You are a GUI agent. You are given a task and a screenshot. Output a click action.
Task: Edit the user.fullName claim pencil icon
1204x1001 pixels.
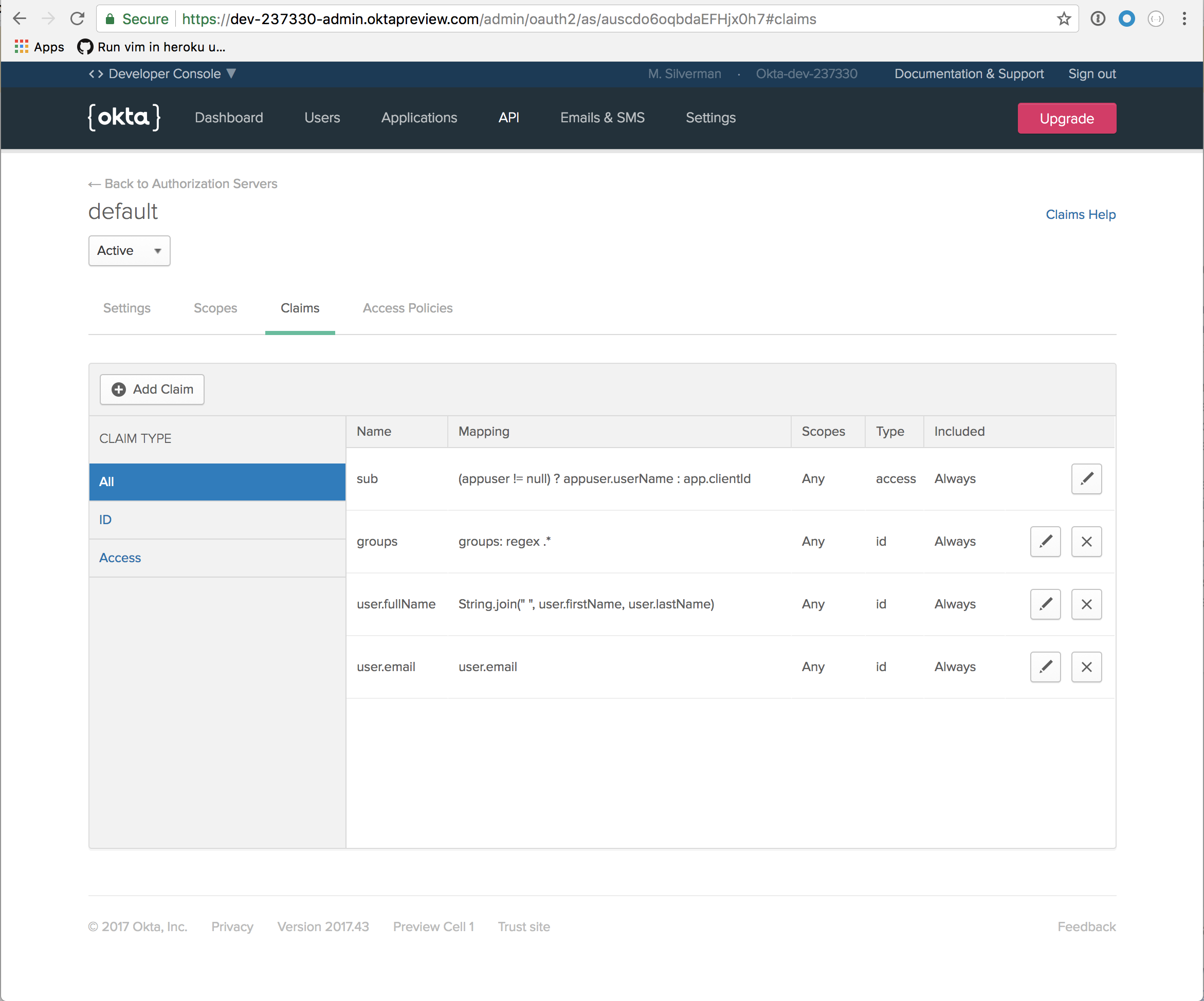coord(1045,603)
